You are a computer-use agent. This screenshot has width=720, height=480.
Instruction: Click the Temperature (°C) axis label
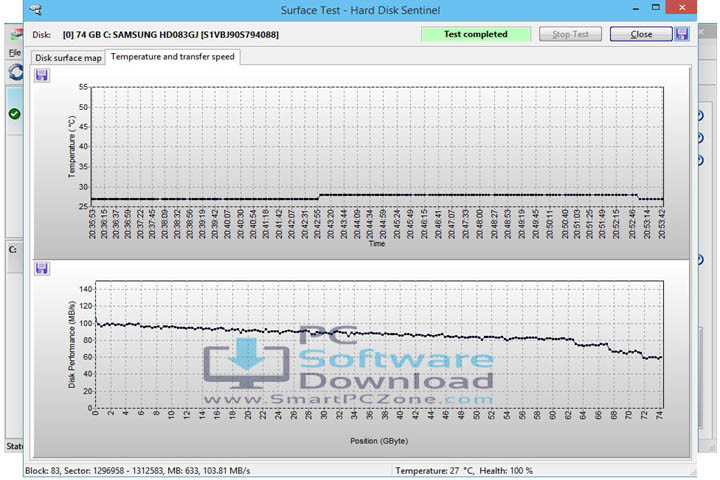pos(72,147)
